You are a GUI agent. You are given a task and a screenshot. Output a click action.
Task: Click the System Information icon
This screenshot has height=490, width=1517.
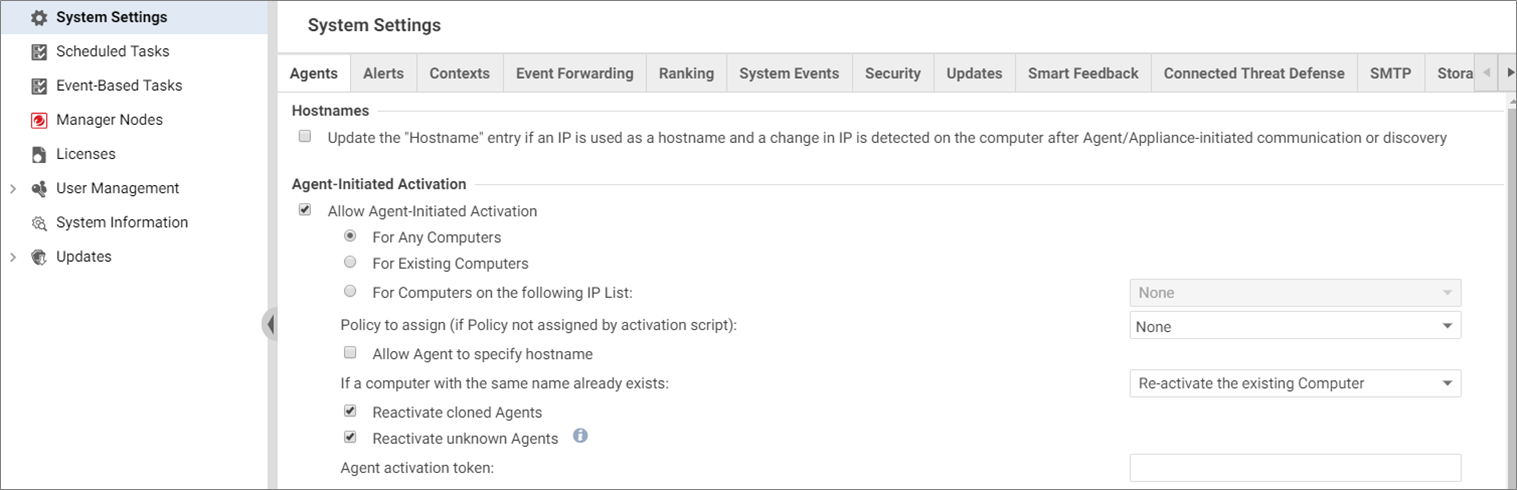tap(39, 223)
